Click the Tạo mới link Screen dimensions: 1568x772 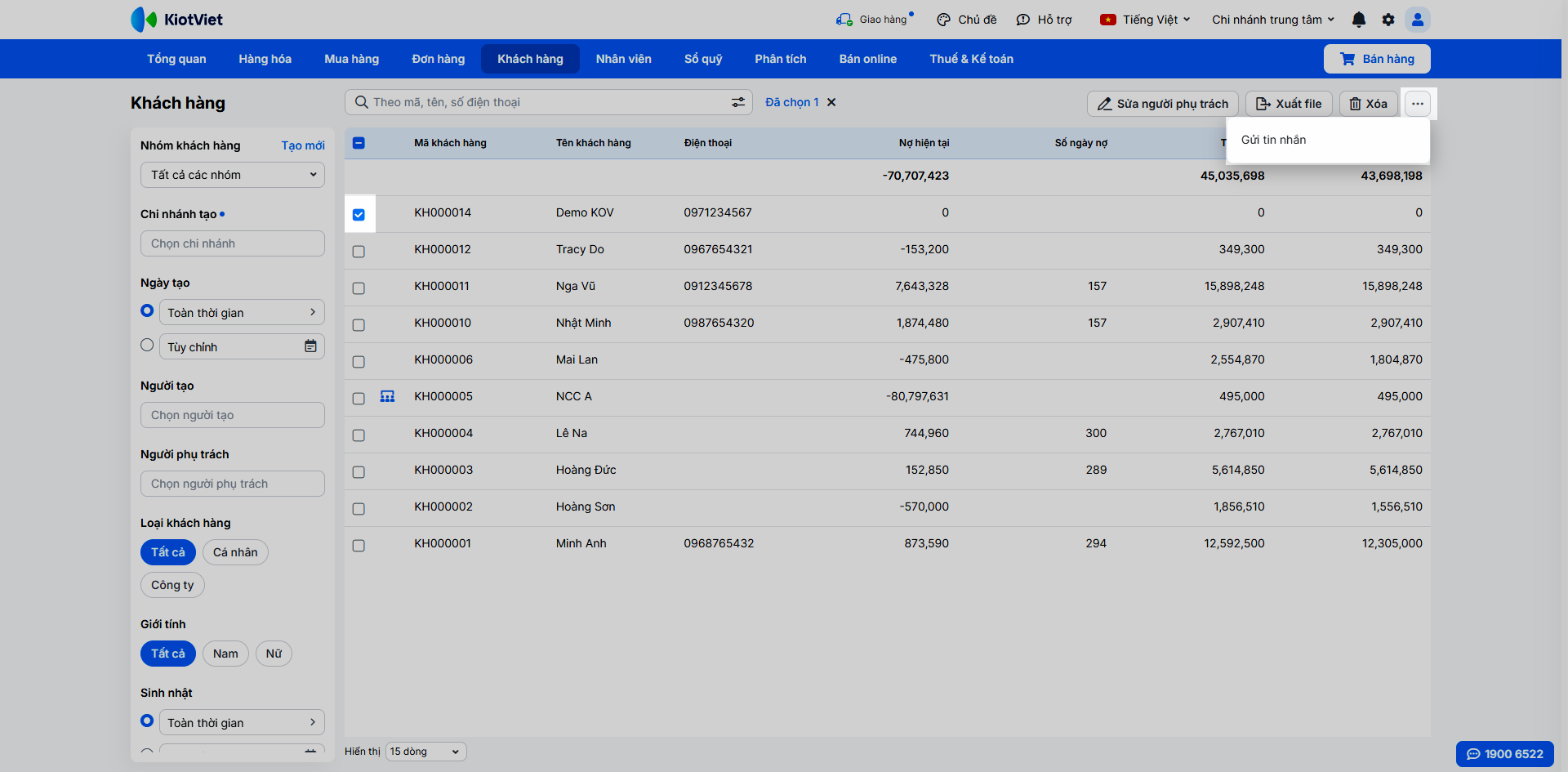[x=303, y=145]
